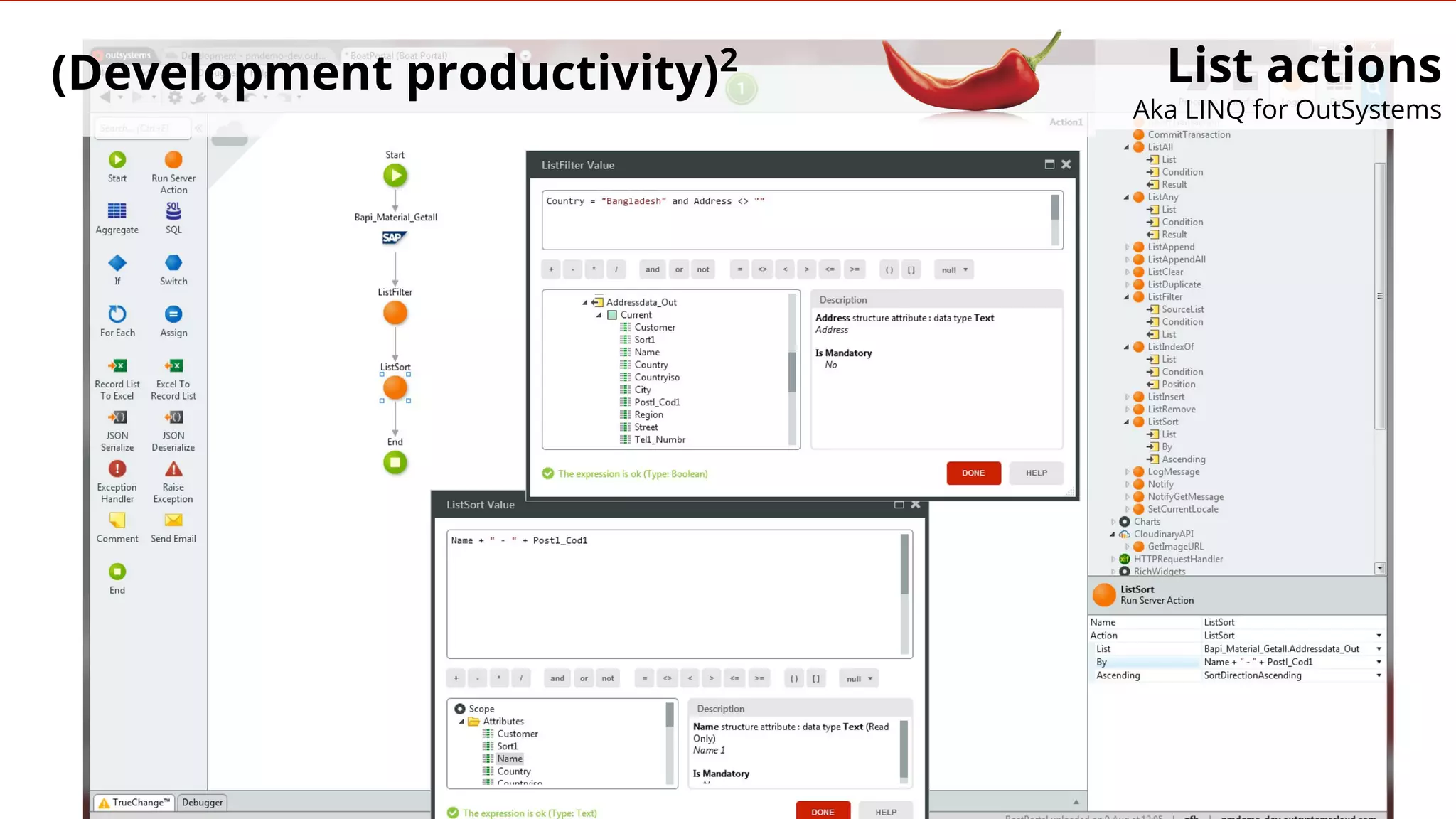Click HELP in the ListSort Value dialog
This screenshot has height=819, width=1456.
886,811
